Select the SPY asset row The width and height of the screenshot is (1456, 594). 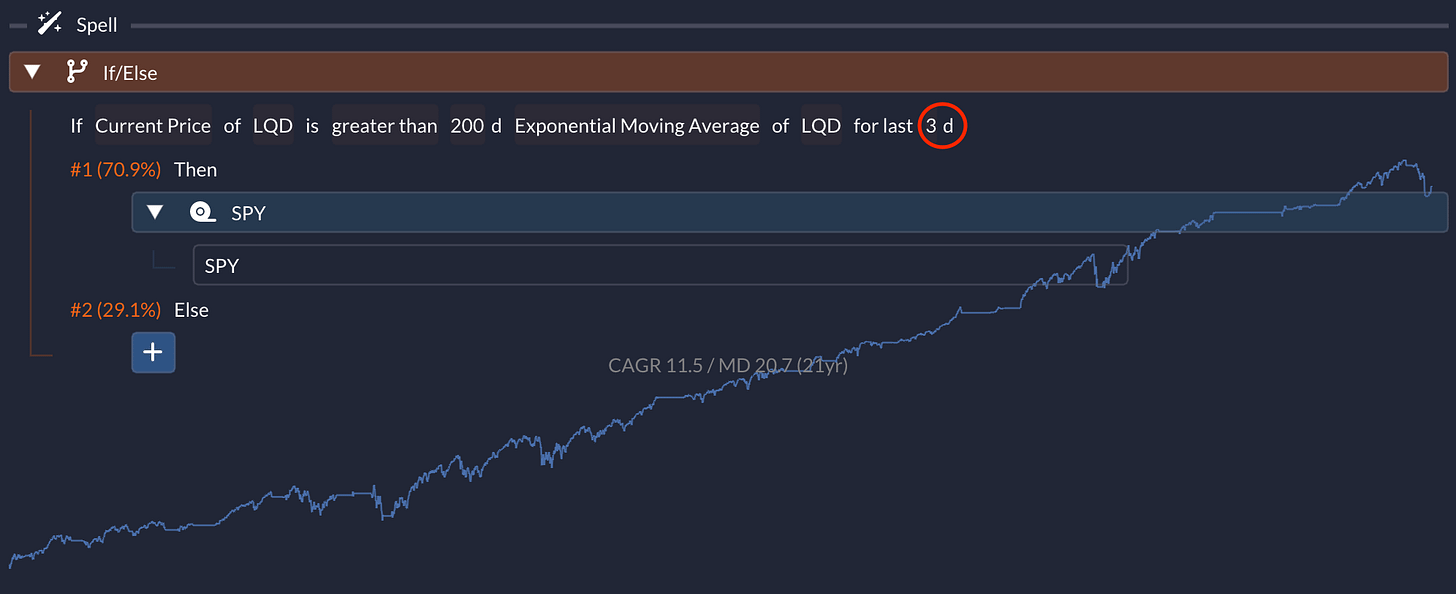[660, 265]
